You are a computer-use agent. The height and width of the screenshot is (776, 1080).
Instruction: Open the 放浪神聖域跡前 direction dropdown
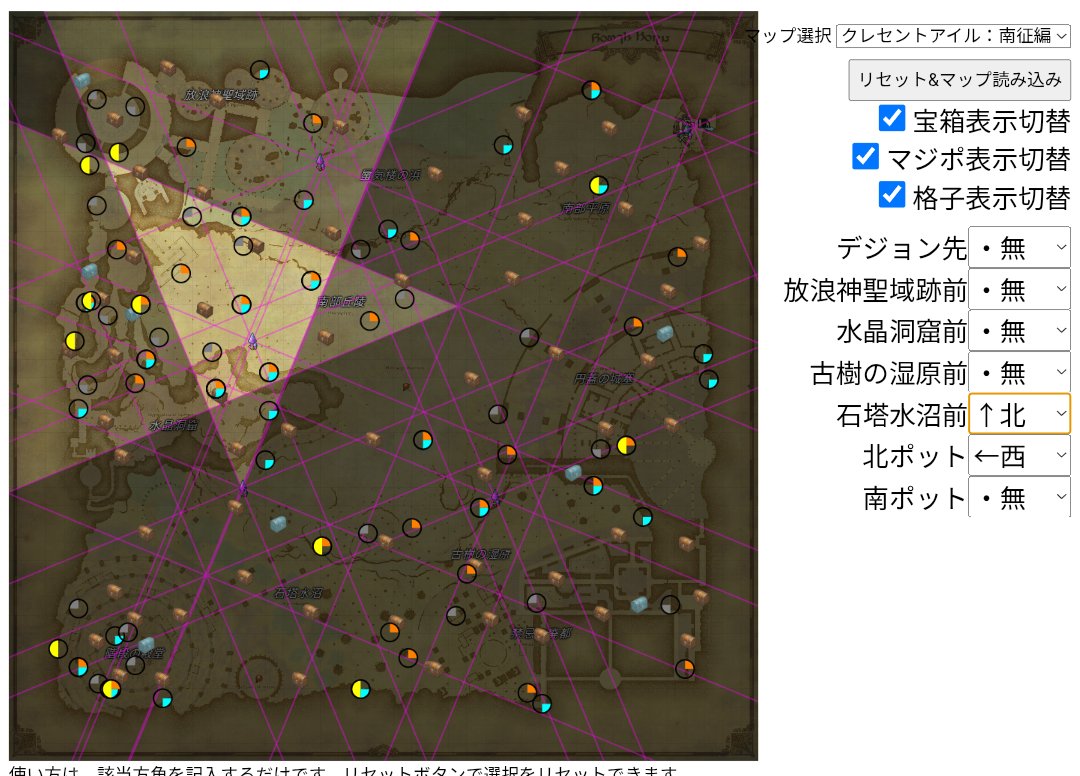pyautogui.click(x=1019, y=289)
